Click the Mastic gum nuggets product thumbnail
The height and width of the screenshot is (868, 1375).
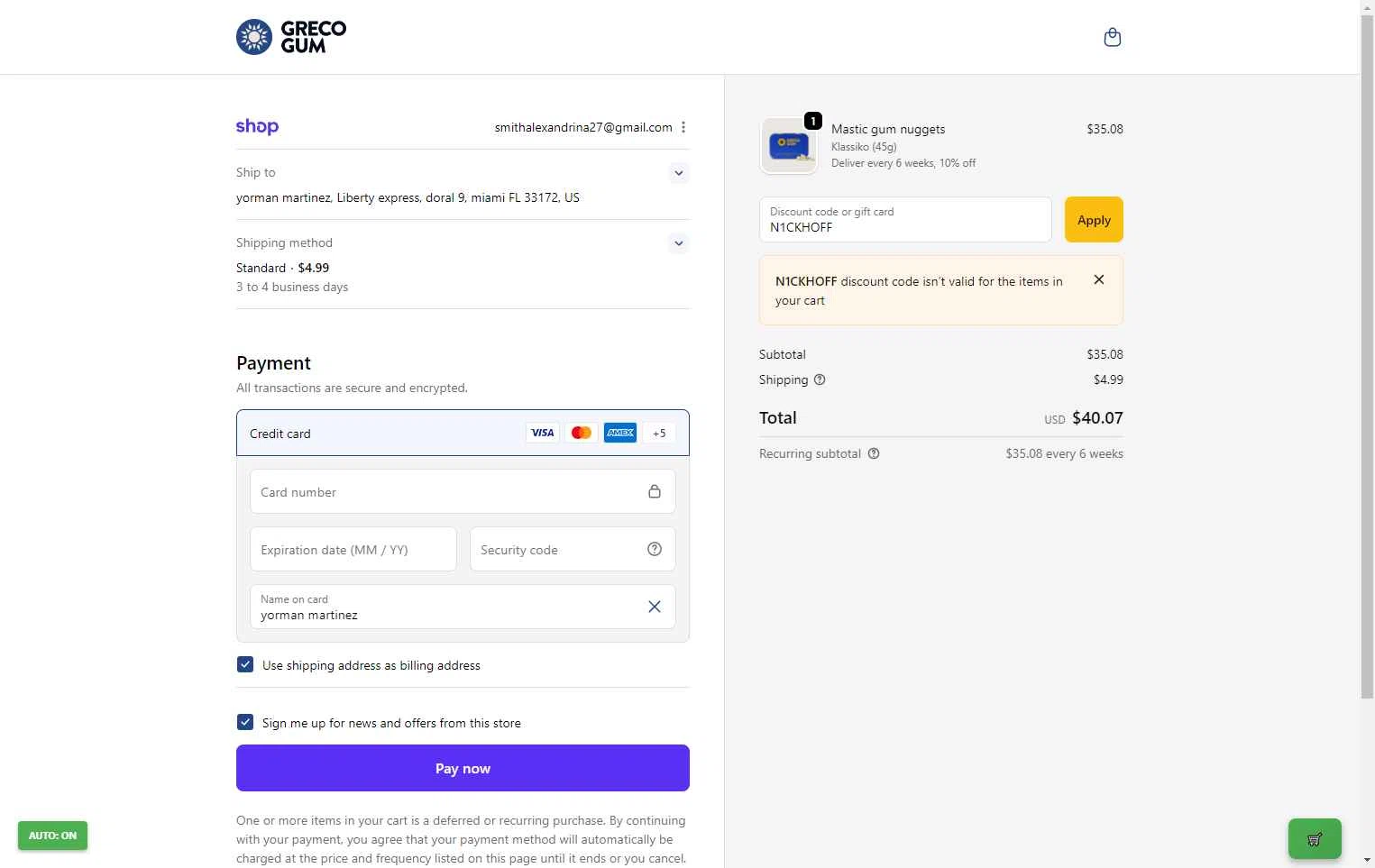point(789,145)
